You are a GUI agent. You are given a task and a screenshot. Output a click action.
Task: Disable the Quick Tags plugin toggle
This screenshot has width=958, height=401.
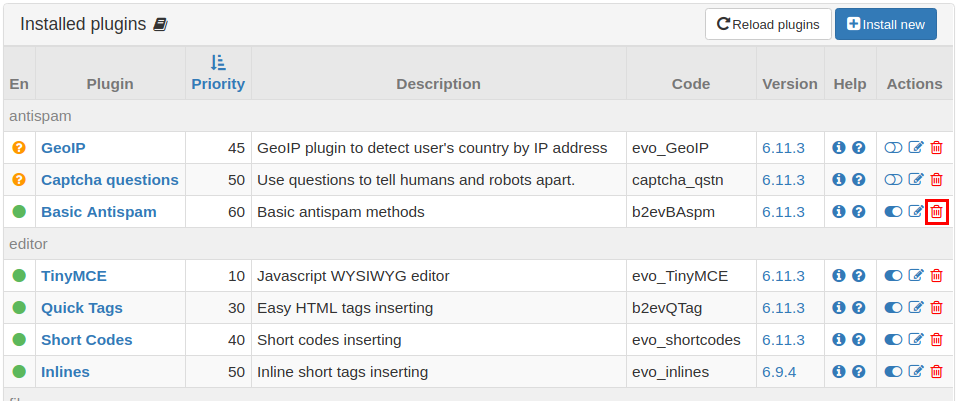pos(893,307)
